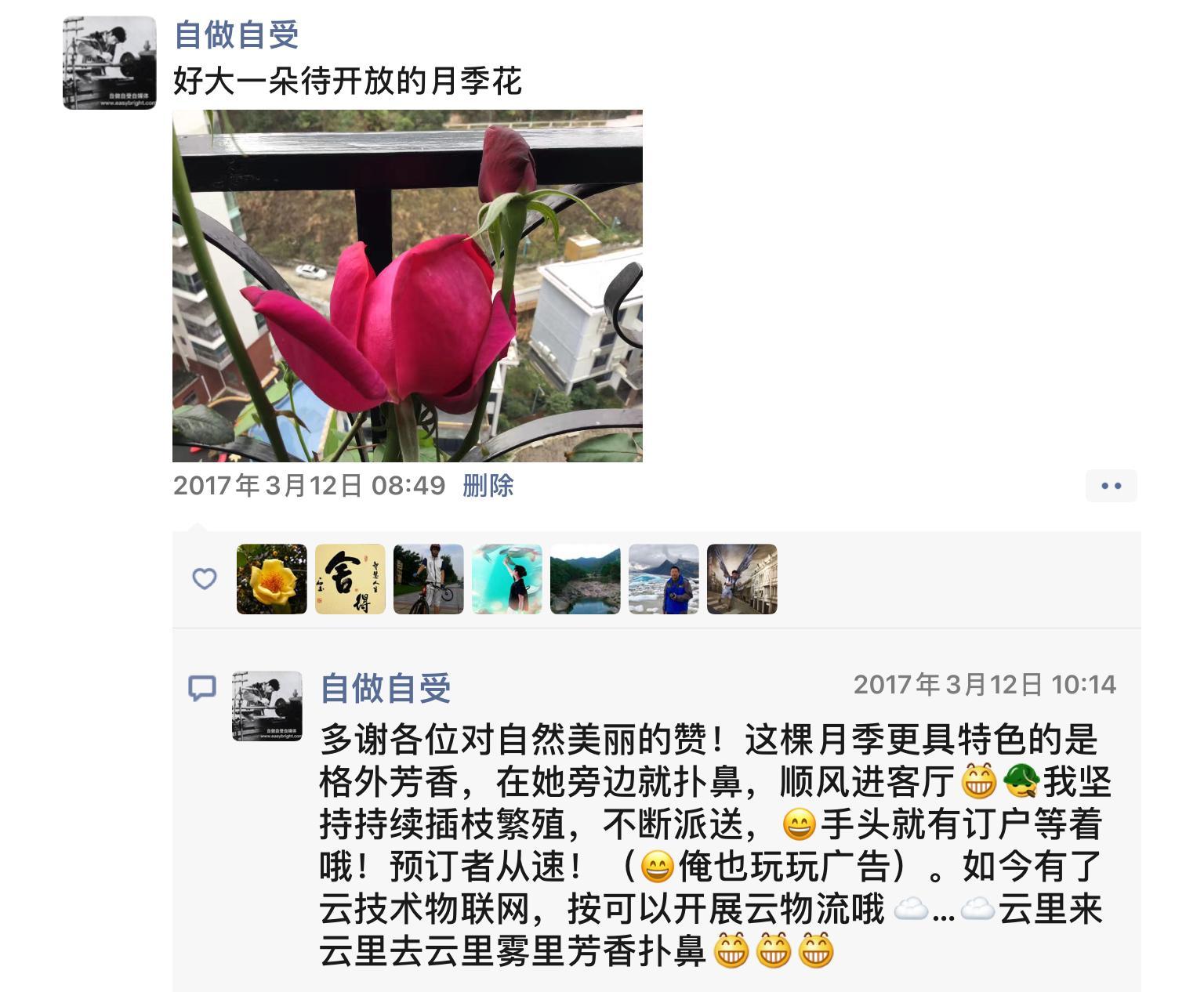Image resolution: width=1204 pixels, height=992 pixels.
Task: Open the street buildings liker avatar
Action: [x=742, y=579]
